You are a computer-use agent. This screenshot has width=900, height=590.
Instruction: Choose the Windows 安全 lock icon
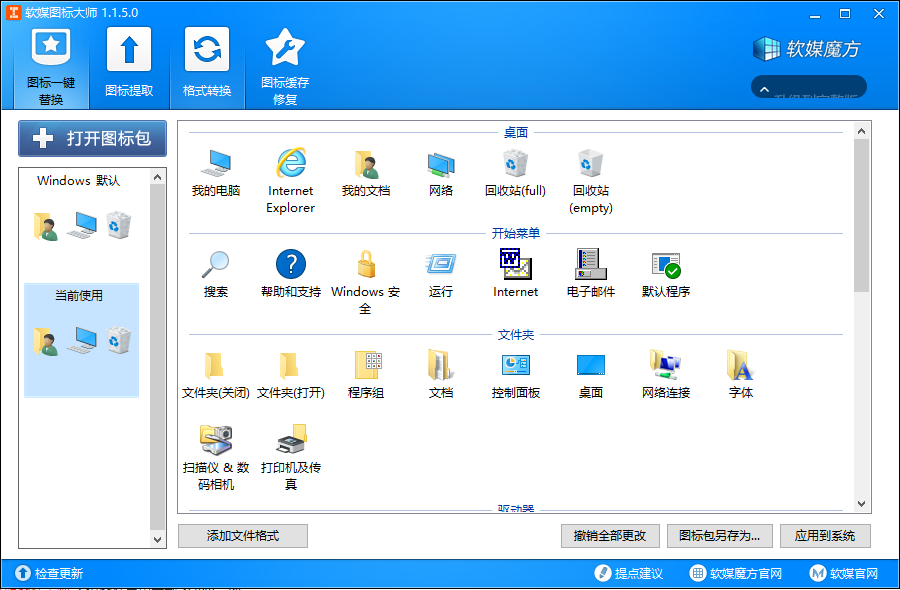pyautogui.click(x=366, y=265)
